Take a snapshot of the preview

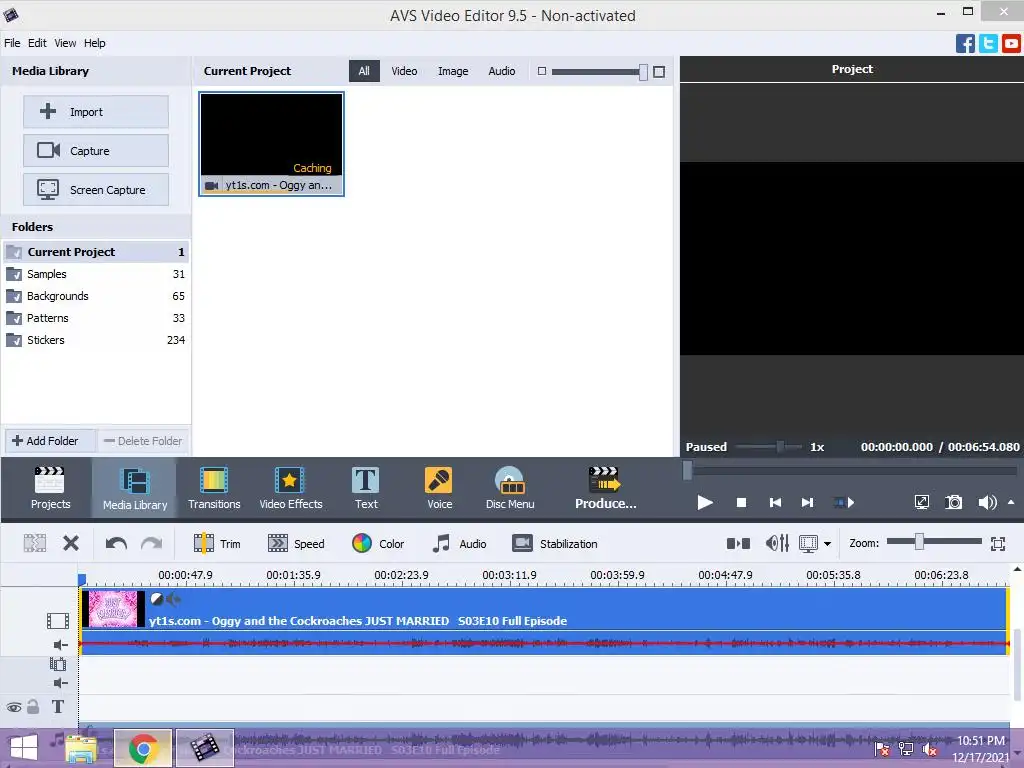coord(953,502)
